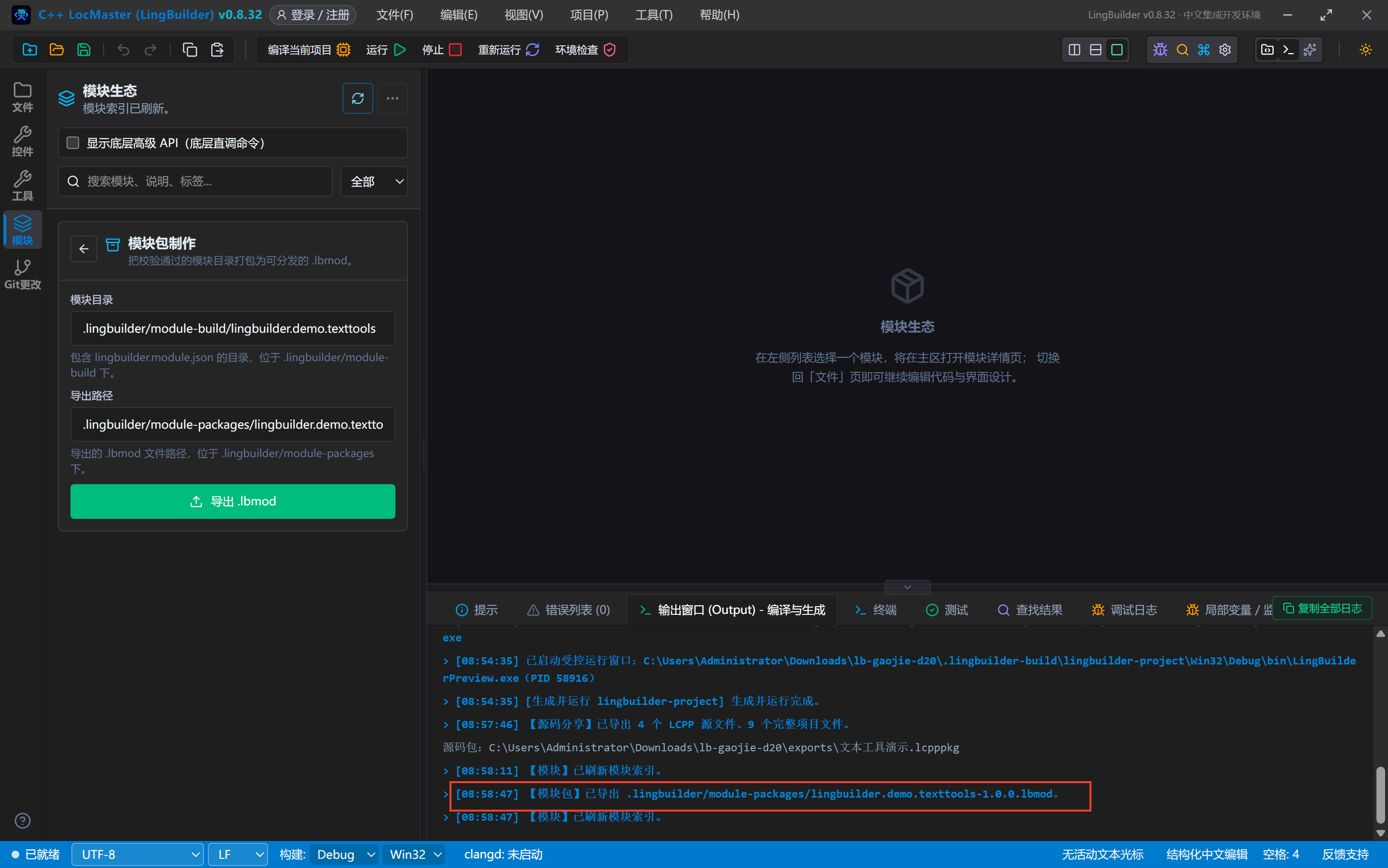Image resolution: width=1388 pixels, height=868 pixels.
Task: Open the 全部 filter dropdown
Action: pos(374,181)
